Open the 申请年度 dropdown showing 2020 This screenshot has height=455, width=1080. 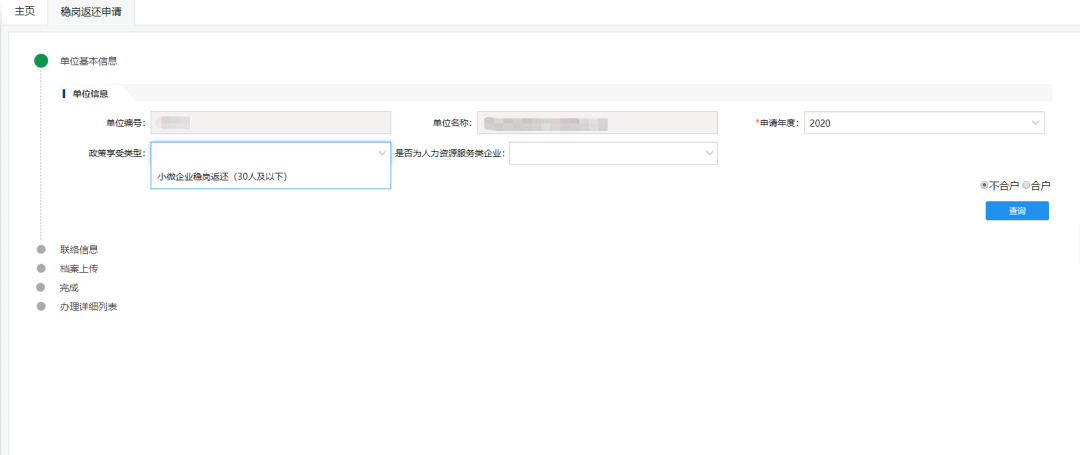tap(924, 123)
